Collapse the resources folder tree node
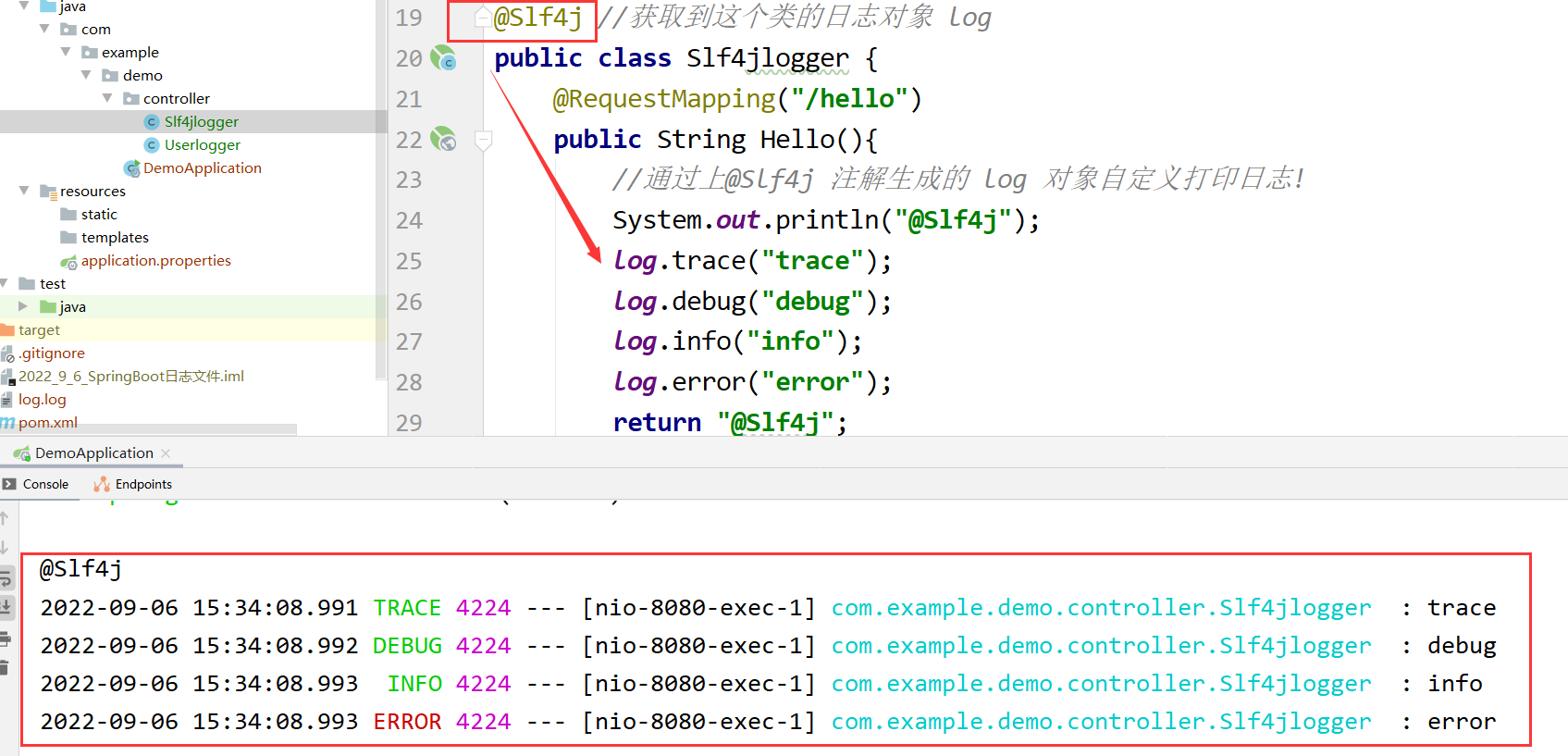Screen dimensions: 1568x756 point(24,191)
